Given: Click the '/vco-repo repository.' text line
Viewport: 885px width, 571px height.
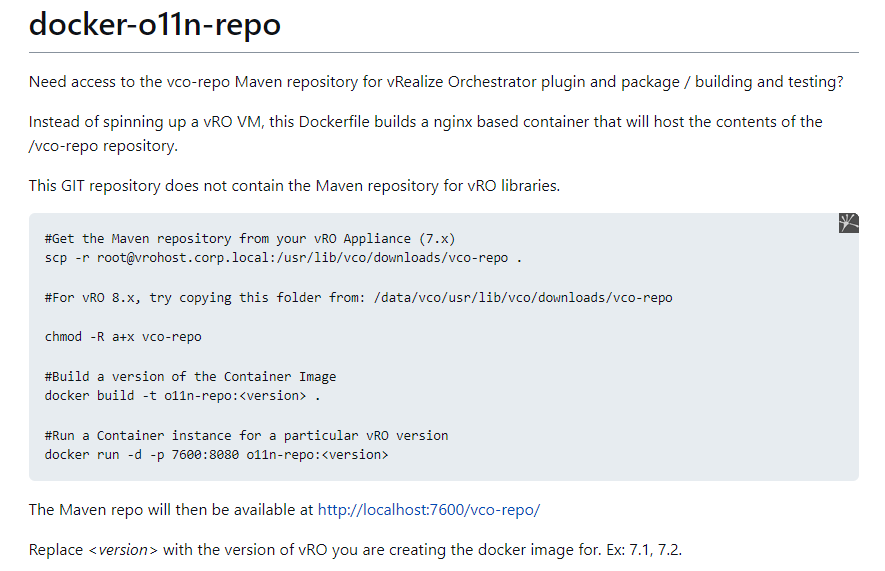Looking at the screenshot, I should click(x=103, y=146).
